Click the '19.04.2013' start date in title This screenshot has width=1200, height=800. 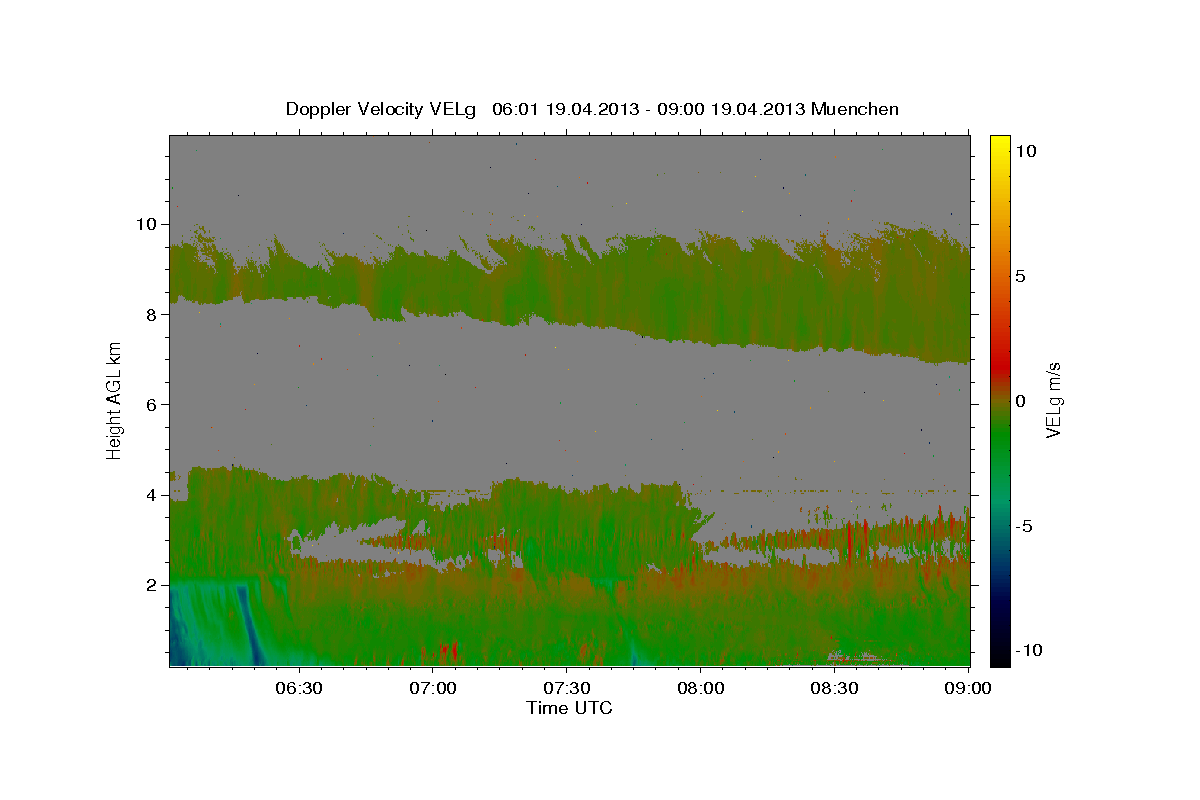click(593, 109)
